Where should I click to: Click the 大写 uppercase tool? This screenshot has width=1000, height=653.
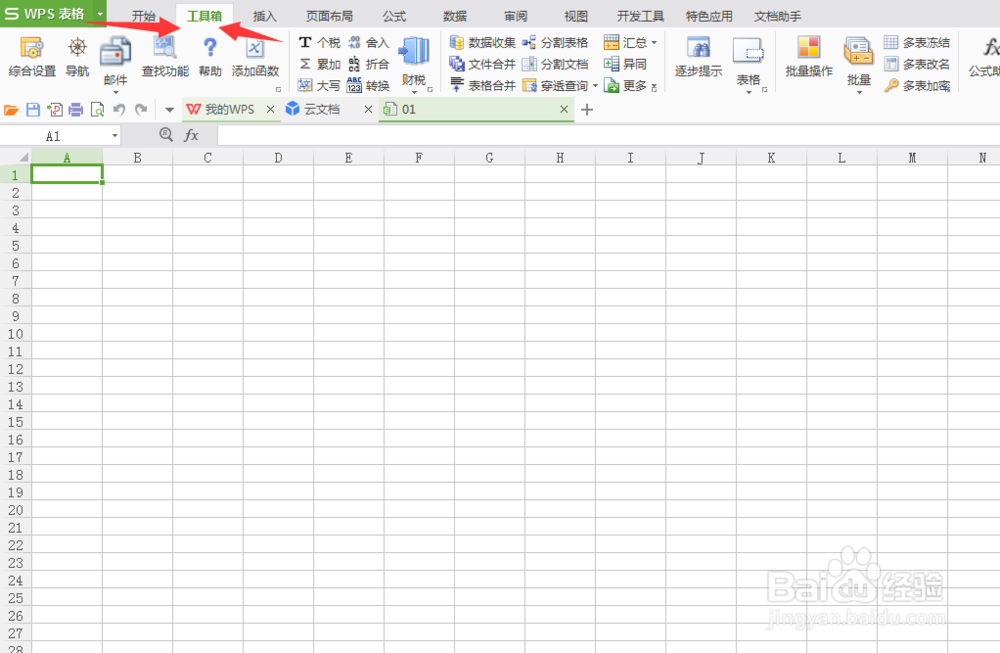(x=320, y=85)
